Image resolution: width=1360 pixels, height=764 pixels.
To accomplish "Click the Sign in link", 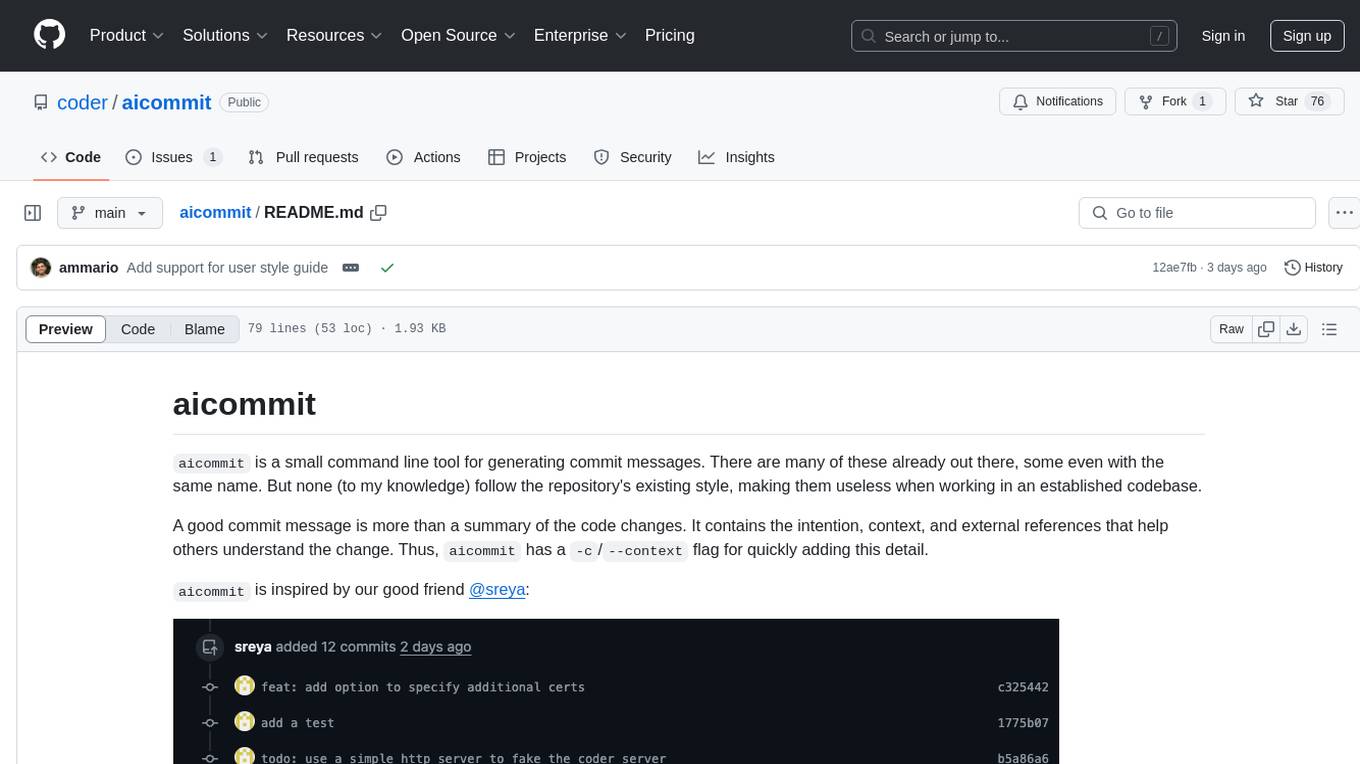I will (1223, 36).
